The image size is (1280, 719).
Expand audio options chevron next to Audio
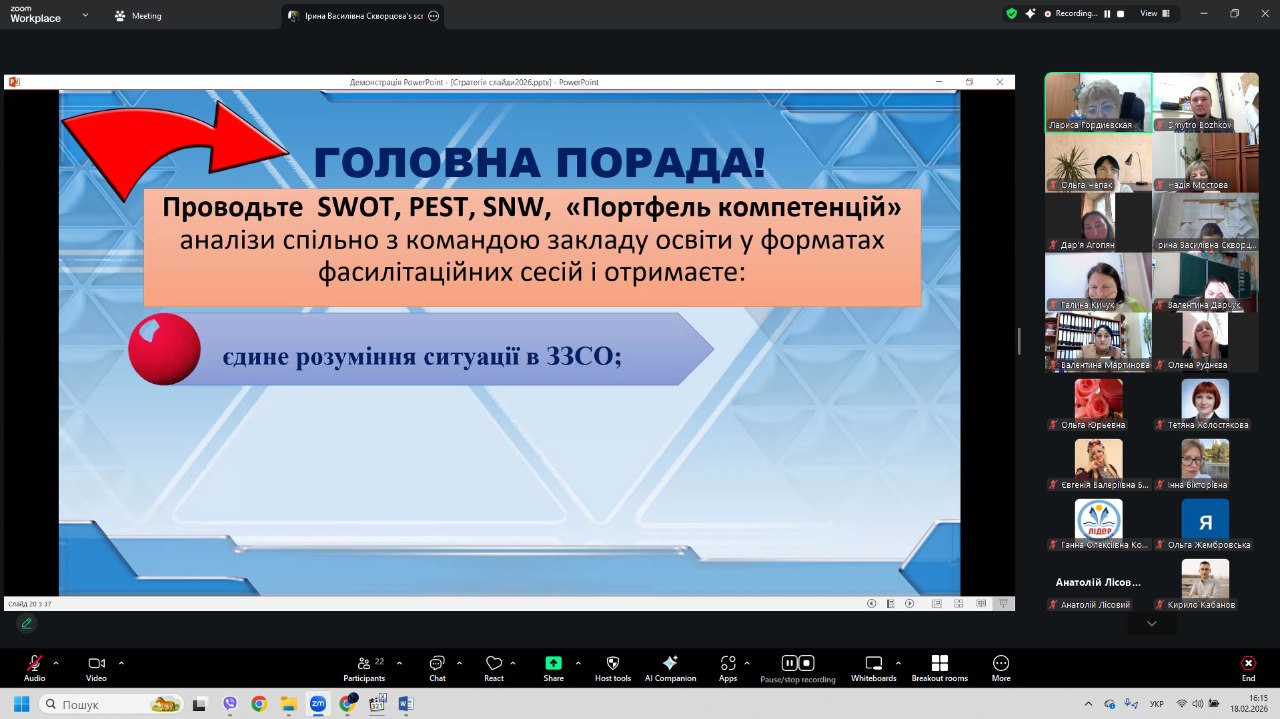56,663
